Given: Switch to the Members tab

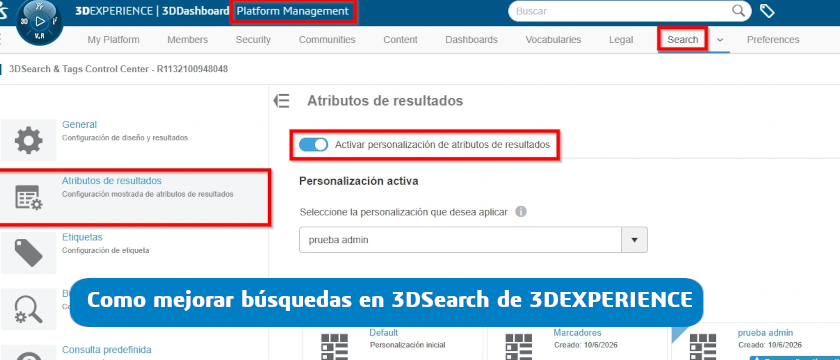Looking at the screenshot, I should coord(188,40).
